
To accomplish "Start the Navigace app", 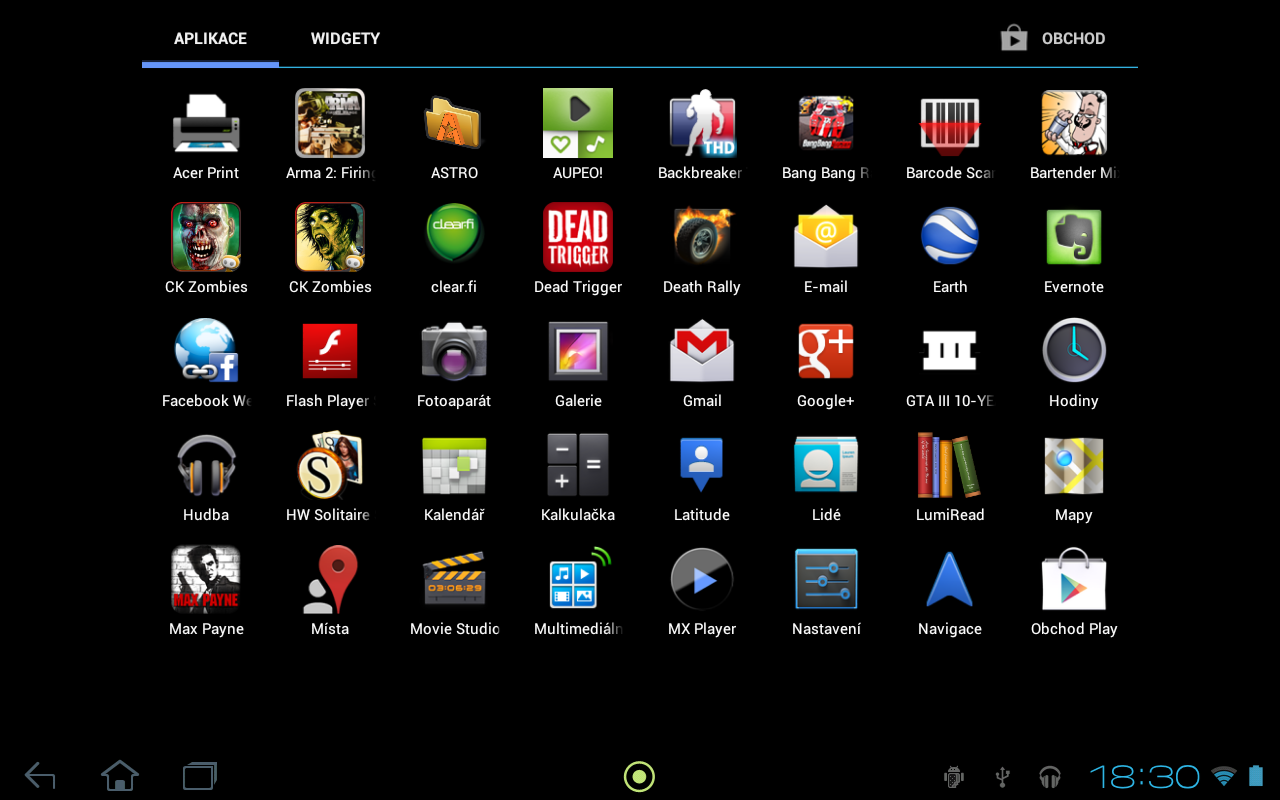I will (x=949, y=579).
